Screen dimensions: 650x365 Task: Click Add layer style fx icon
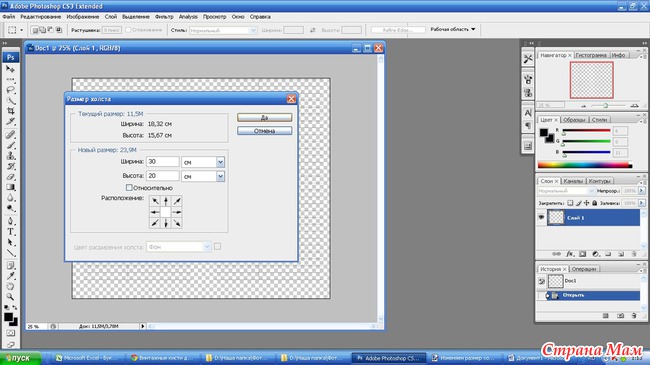pos(570,254)
